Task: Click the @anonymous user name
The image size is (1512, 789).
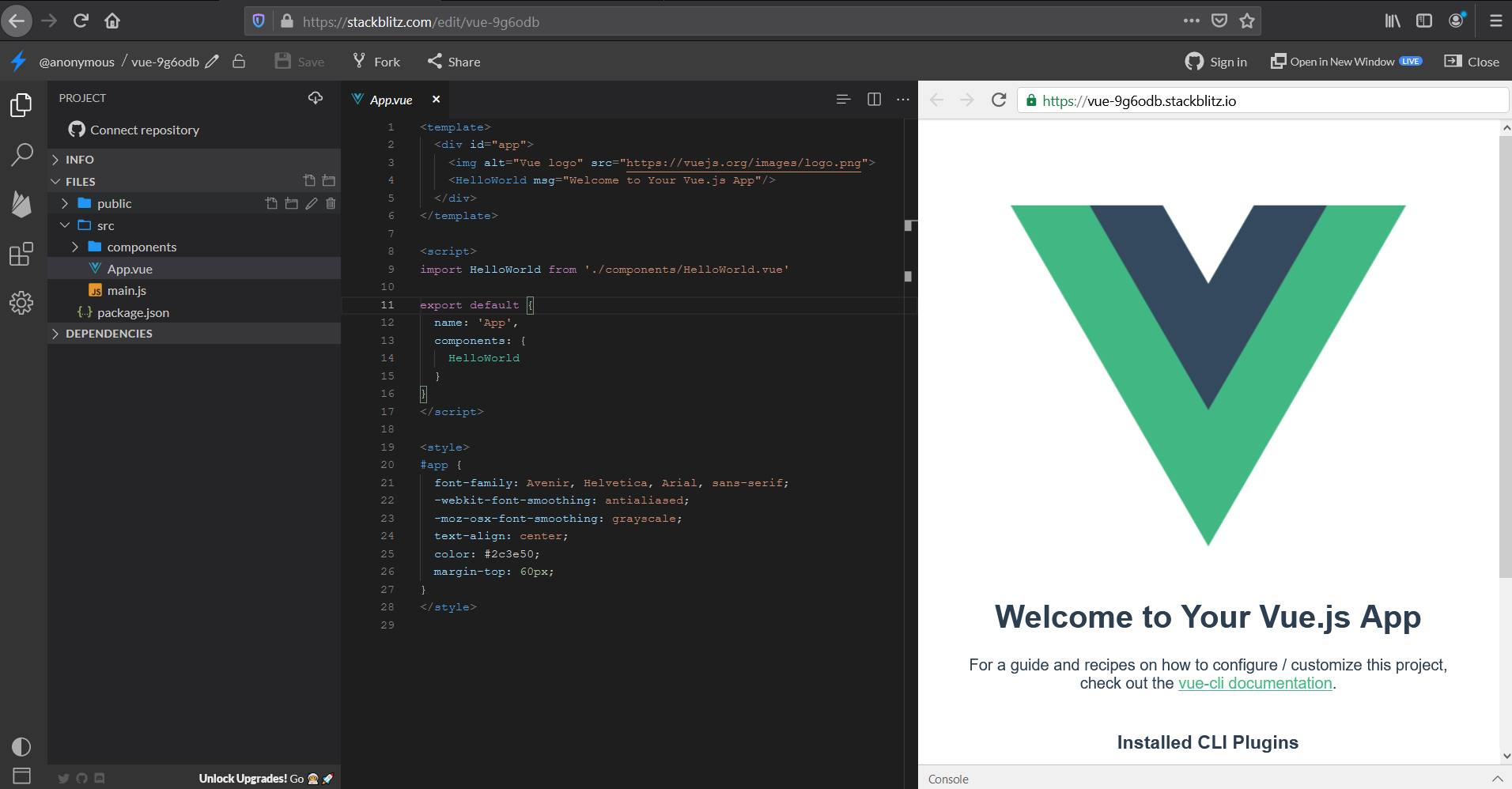Action: coord(77,62)
